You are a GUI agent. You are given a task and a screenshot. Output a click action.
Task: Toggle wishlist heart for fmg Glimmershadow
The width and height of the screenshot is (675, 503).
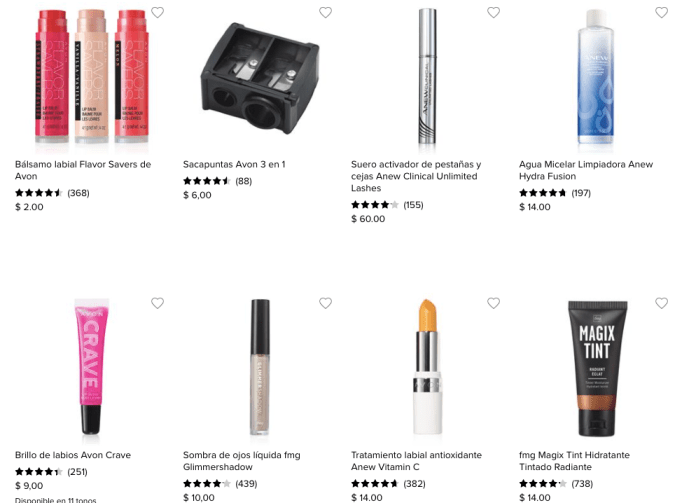pos(325,303)
